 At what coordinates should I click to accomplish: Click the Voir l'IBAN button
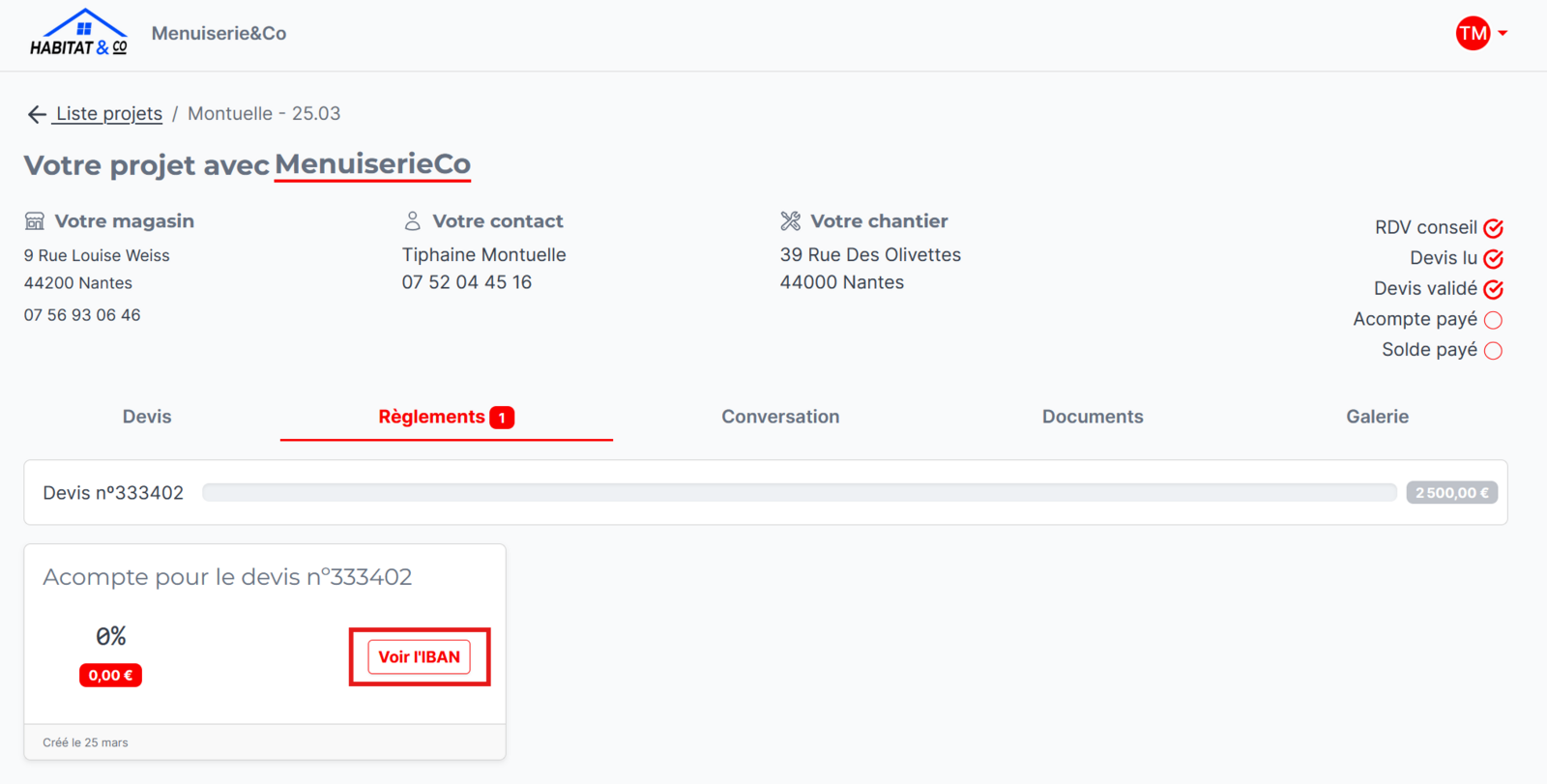[420, 657]
